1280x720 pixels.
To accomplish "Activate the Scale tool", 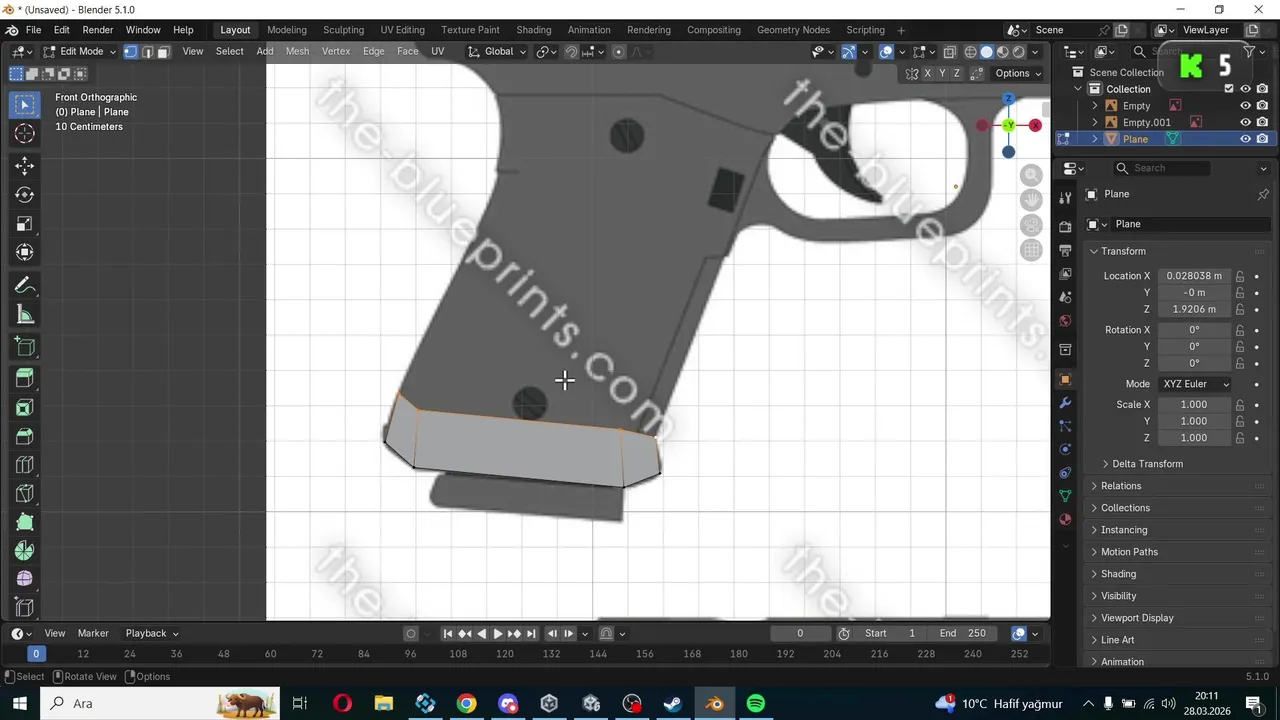I will pyautogui.click(x=25, y=224).
